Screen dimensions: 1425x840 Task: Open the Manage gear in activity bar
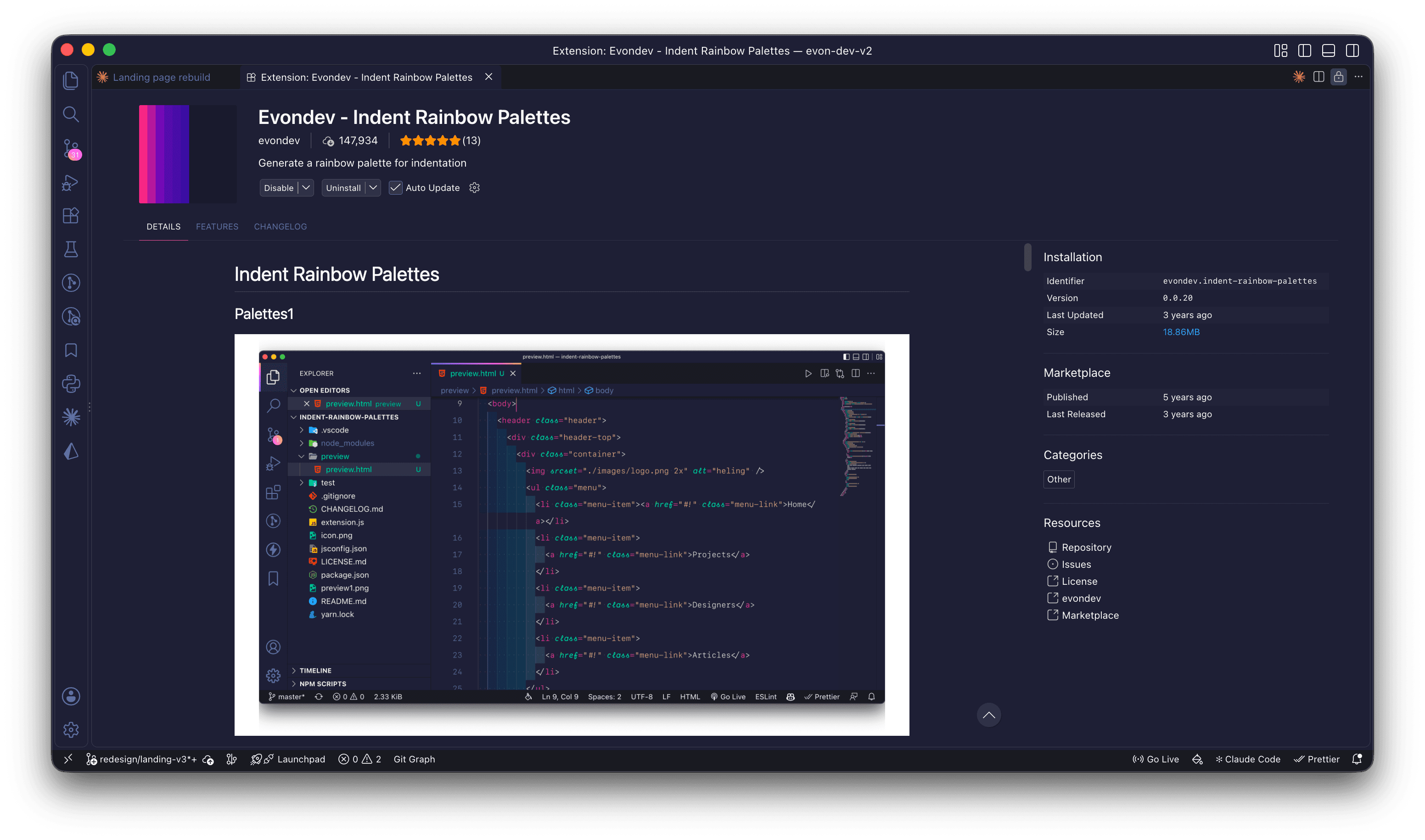pos(71,730)
